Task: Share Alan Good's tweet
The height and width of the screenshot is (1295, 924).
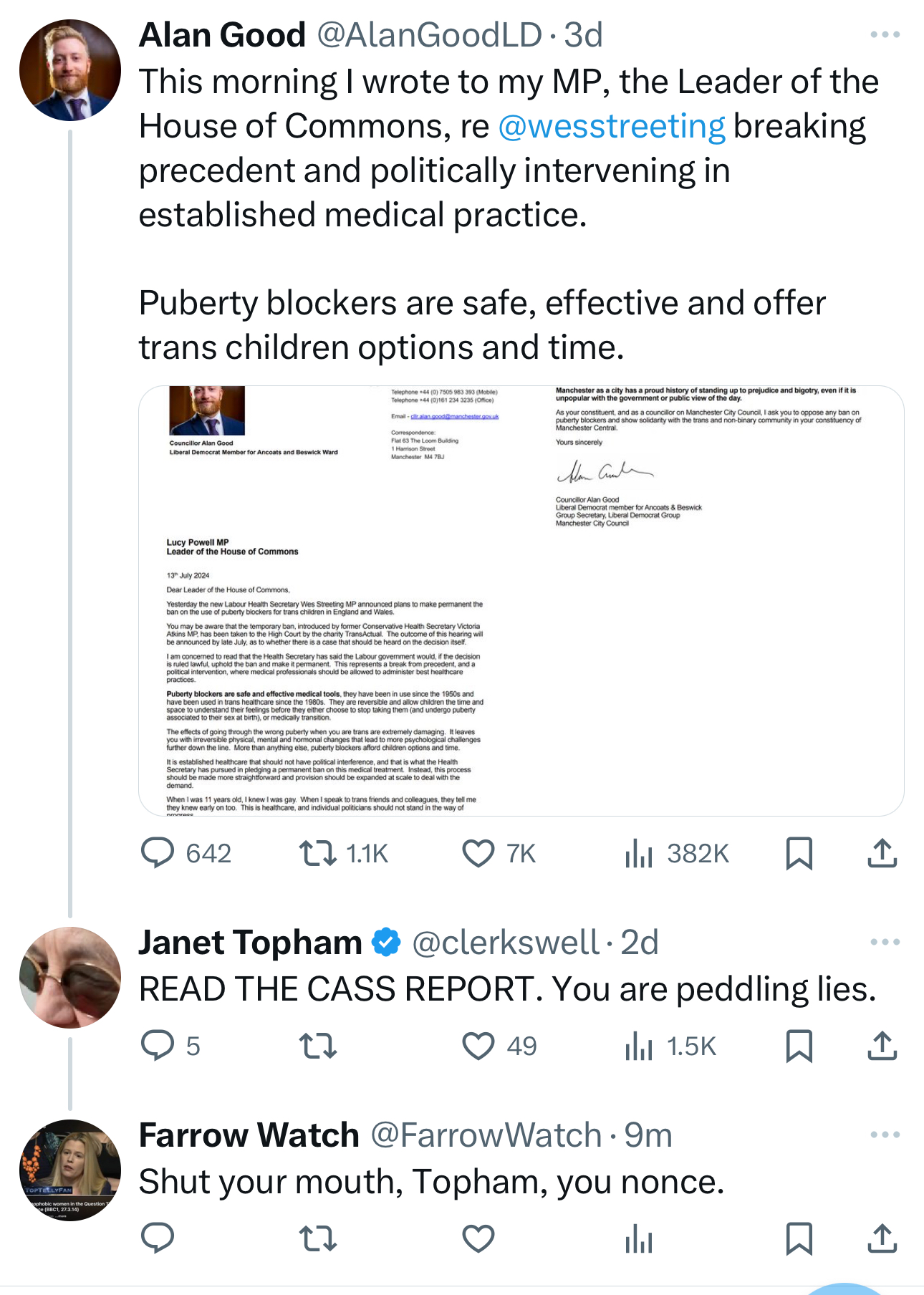Action: click(882, 853)
